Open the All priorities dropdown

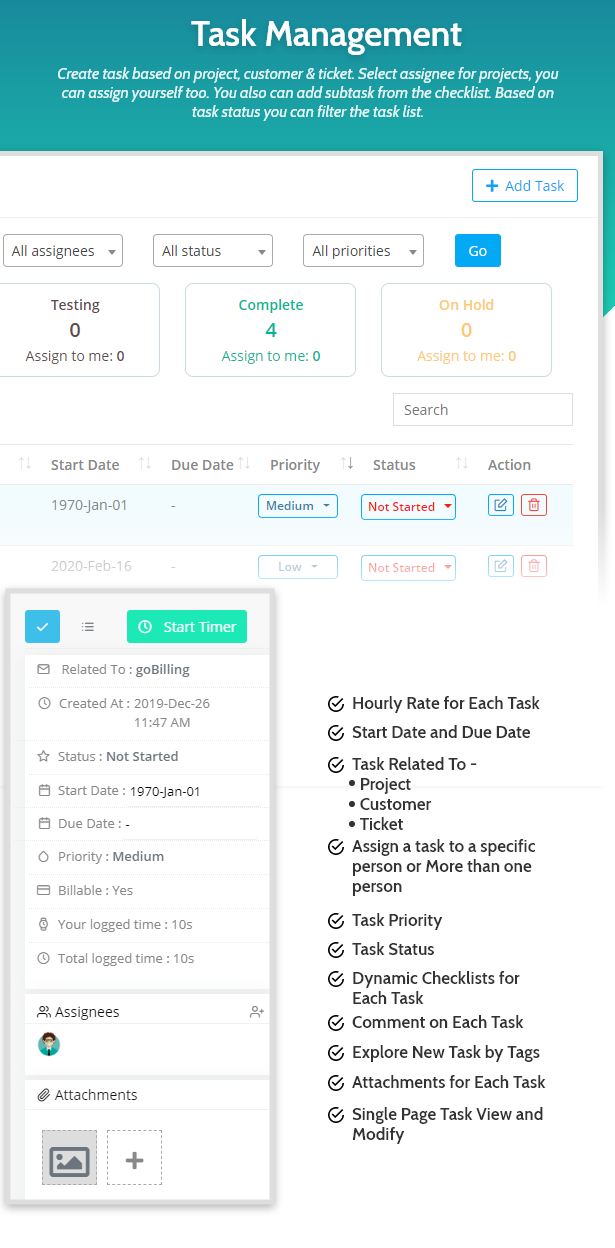pyautogui.click(x=363, y=251)
